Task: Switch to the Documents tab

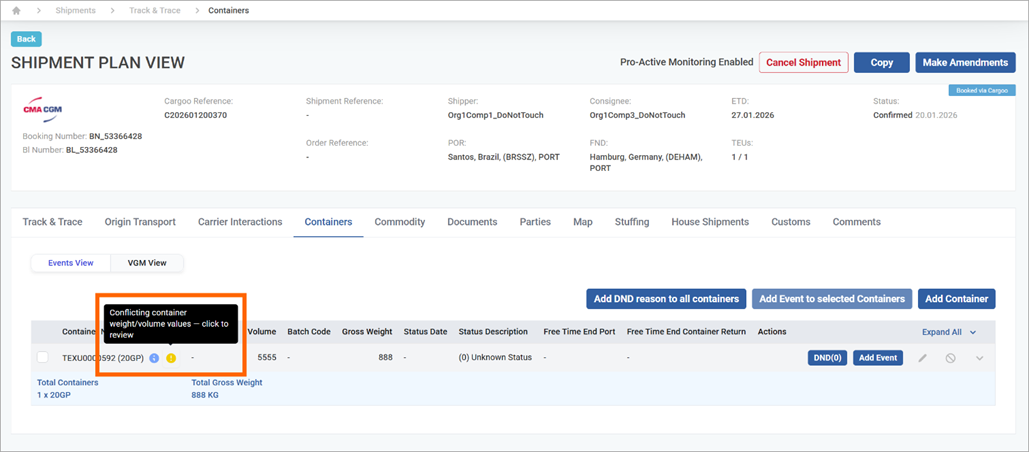Action: pos(472,222)
